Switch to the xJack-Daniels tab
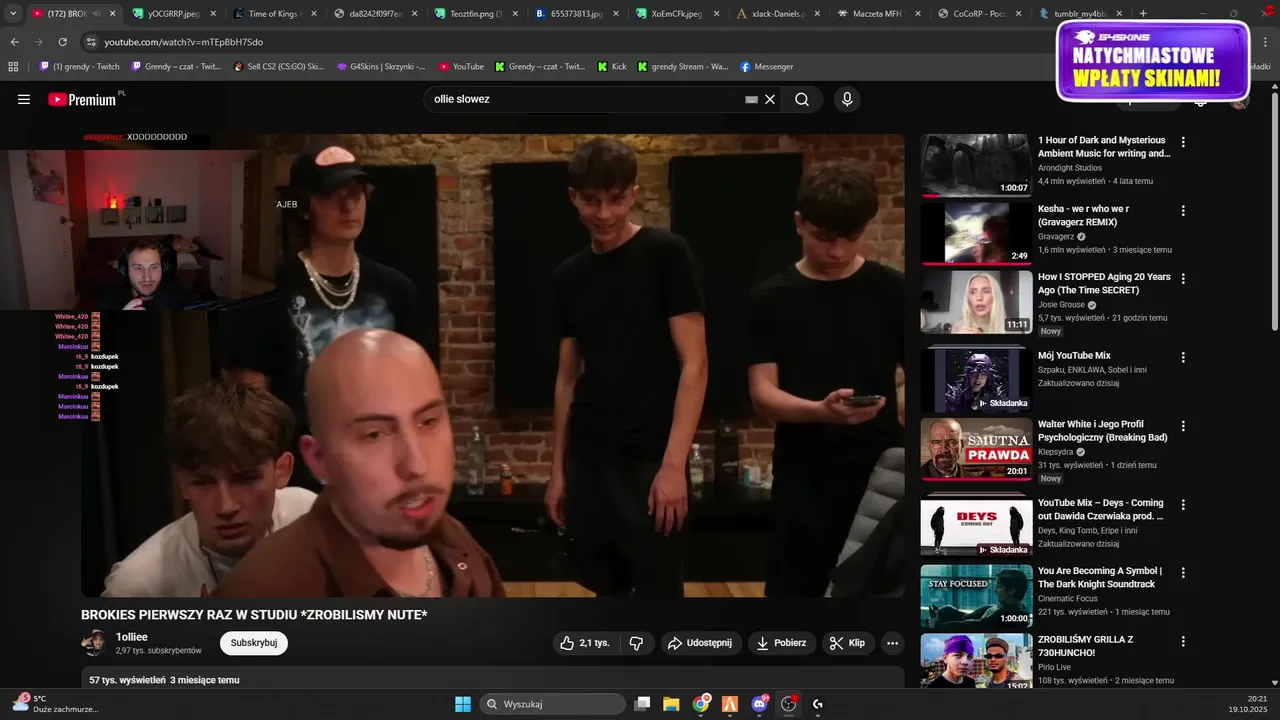This screenshot has height=720, width=1280. (778, 14)
